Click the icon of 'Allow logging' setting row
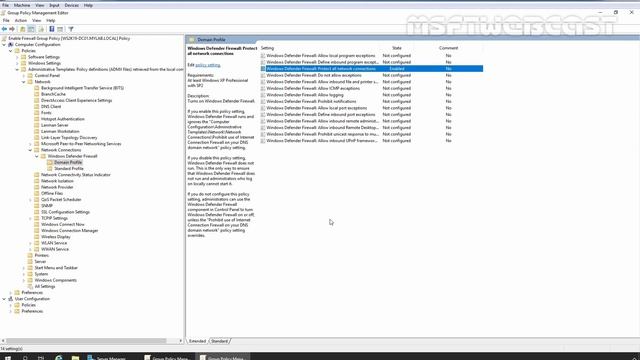The image size is (640, 360). tap(263, 95)
